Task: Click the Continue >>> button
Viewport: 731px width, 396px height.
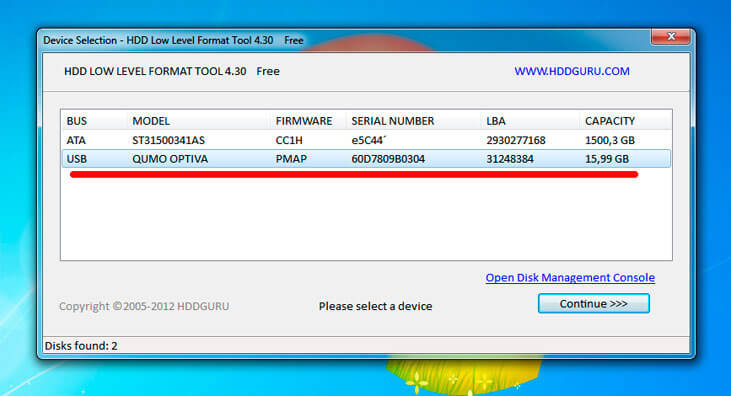Action: tap(593, 304)
